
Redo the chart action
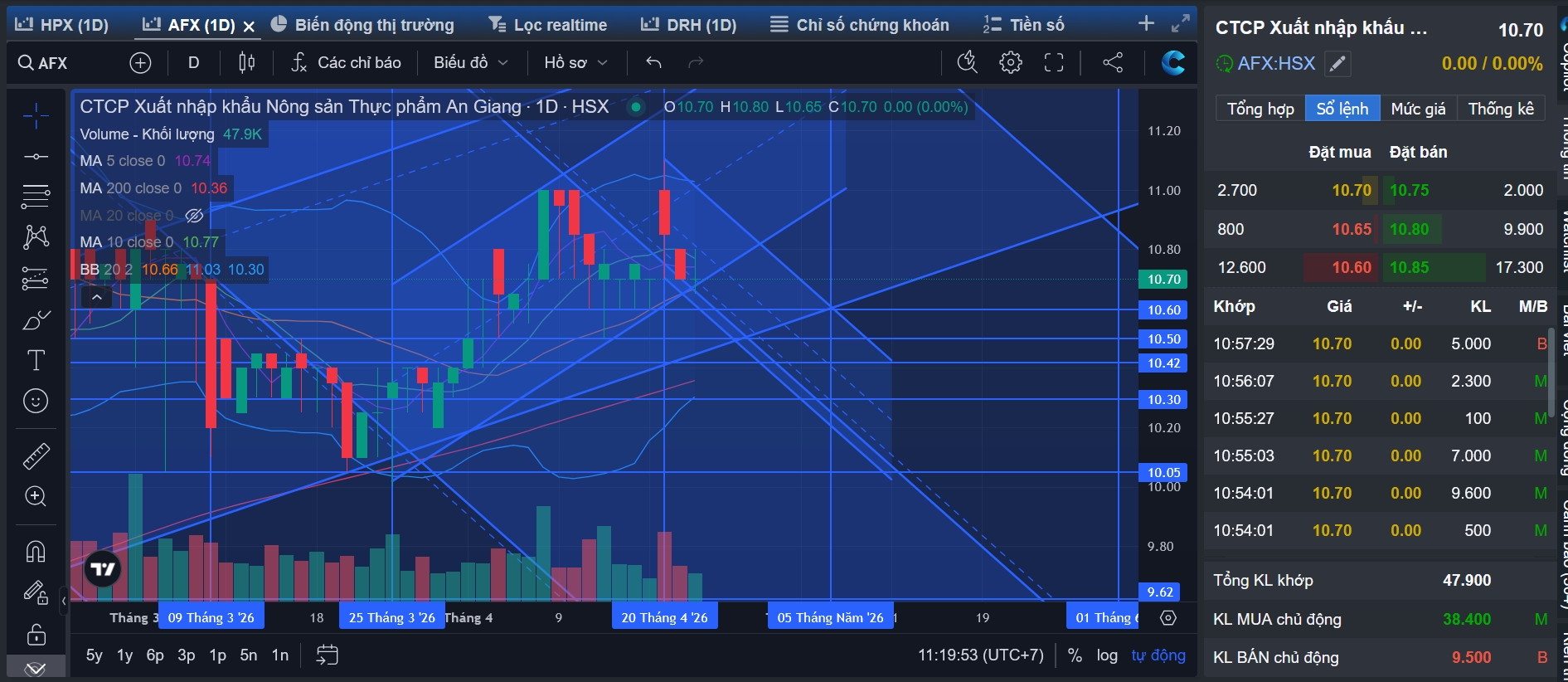click(x=696, y=62)
